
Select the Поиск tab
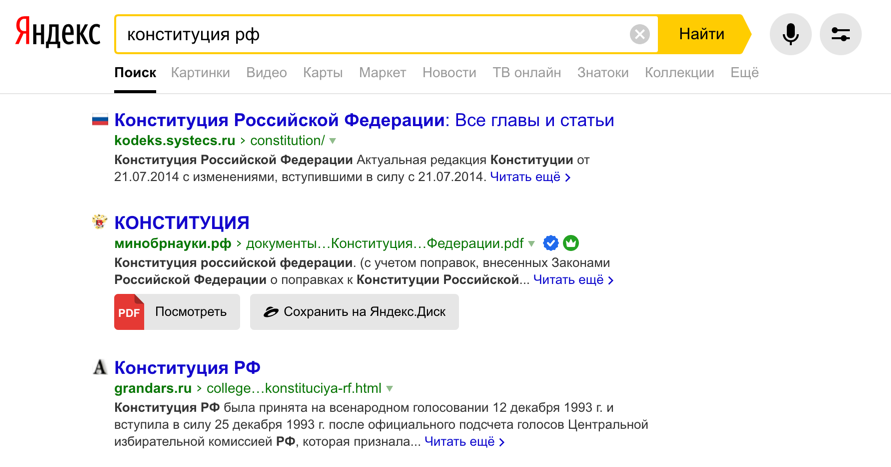[x=135, y=73]
